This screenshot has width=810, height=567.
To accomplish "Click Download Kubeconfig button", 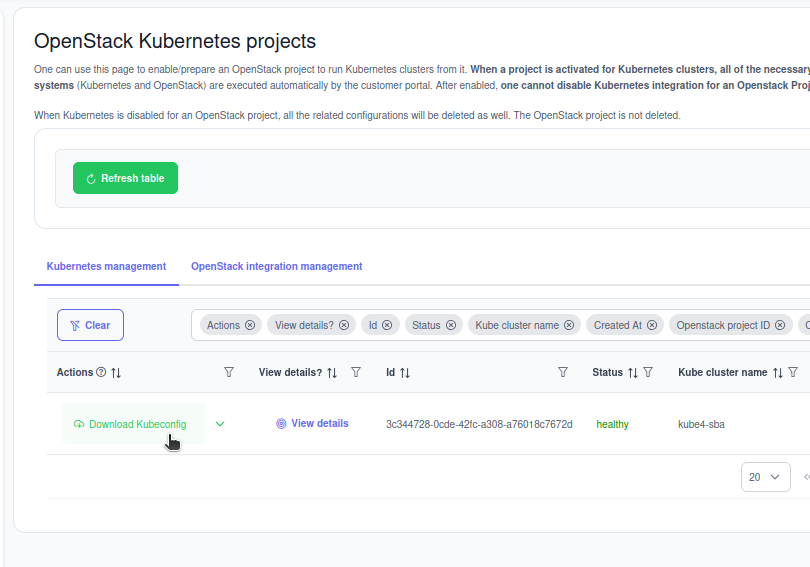I will pos(130,424).
